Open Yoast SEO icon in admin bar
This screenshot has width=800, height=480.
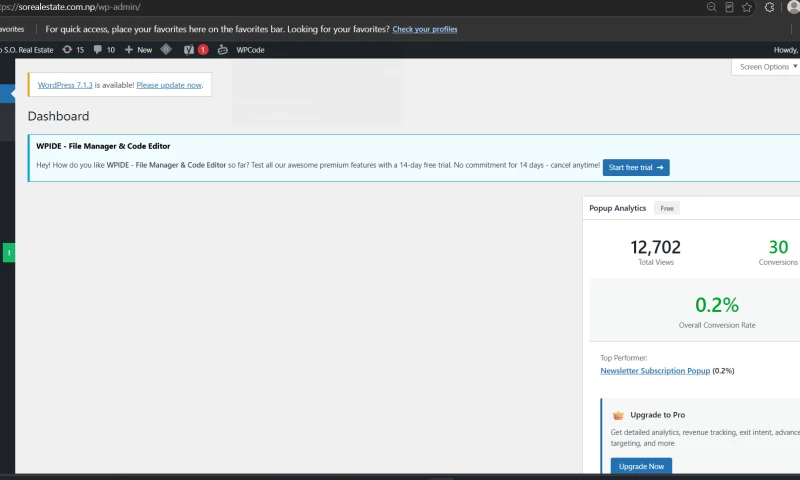coord(189,49)
